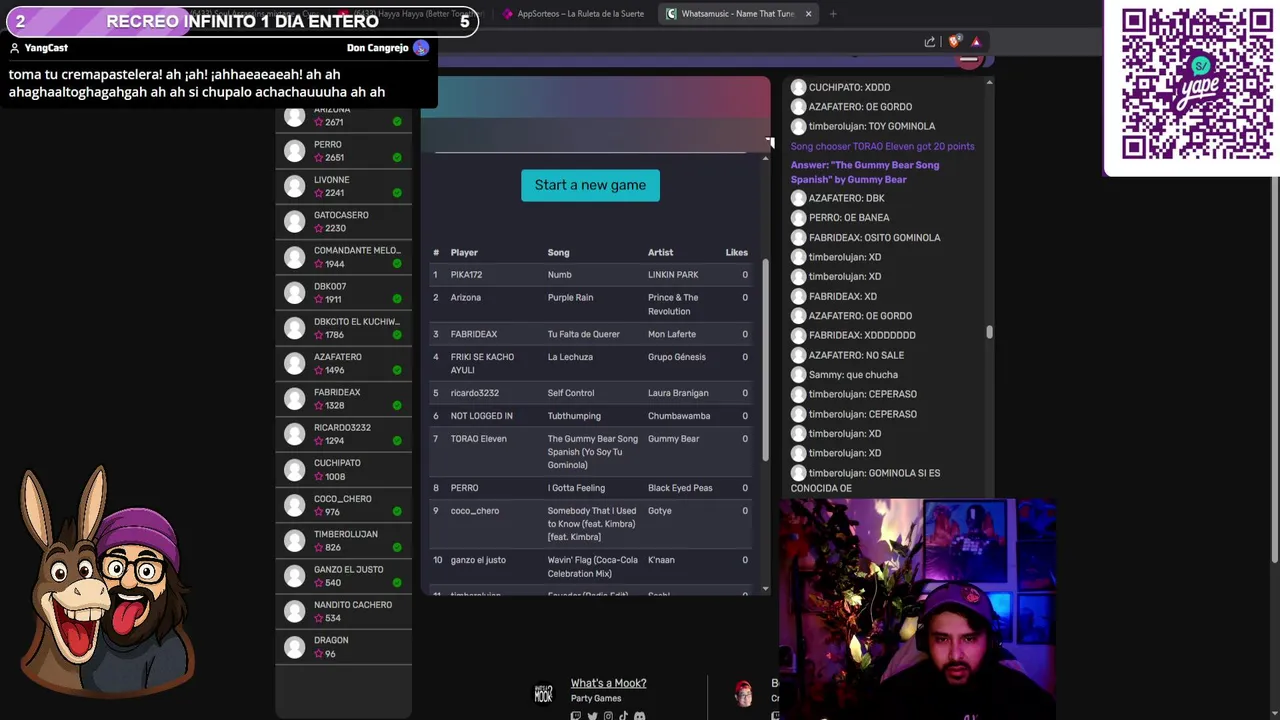1280x720 pixels.
Task: Click AZAFATERO avatar in player list
Action: [294, 363]
